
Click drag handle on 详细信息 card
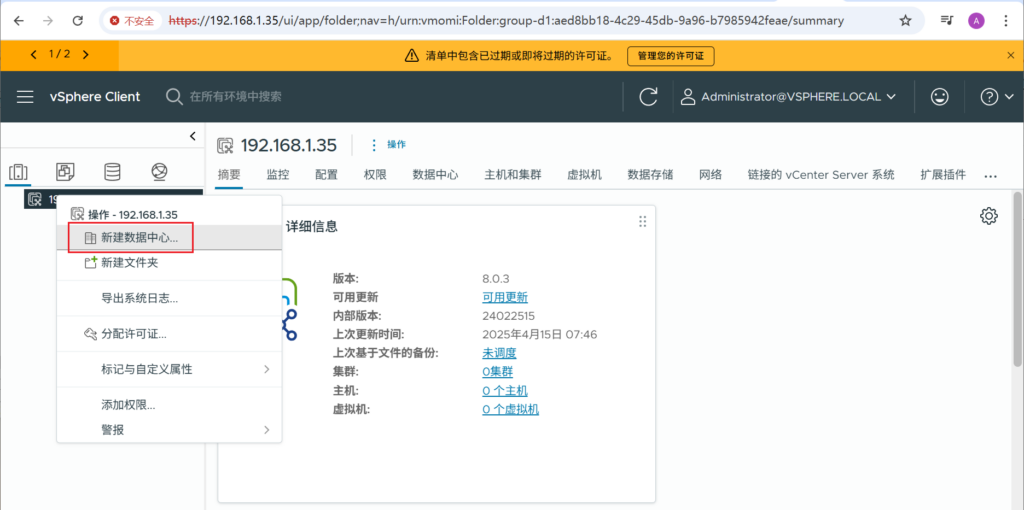[643, 222]
